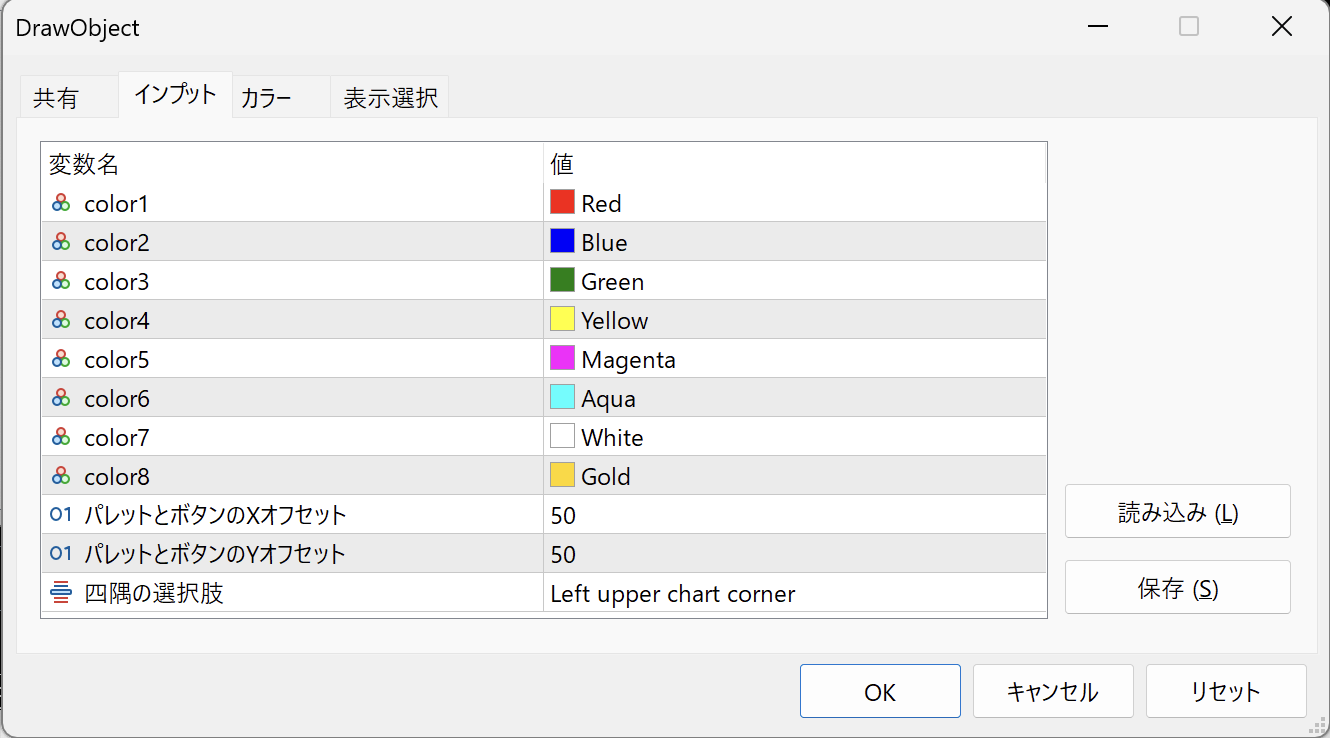Screen dimensions: 1330x738
Task: Click the color5 variable type icon
Action: (x=61, y=359)
